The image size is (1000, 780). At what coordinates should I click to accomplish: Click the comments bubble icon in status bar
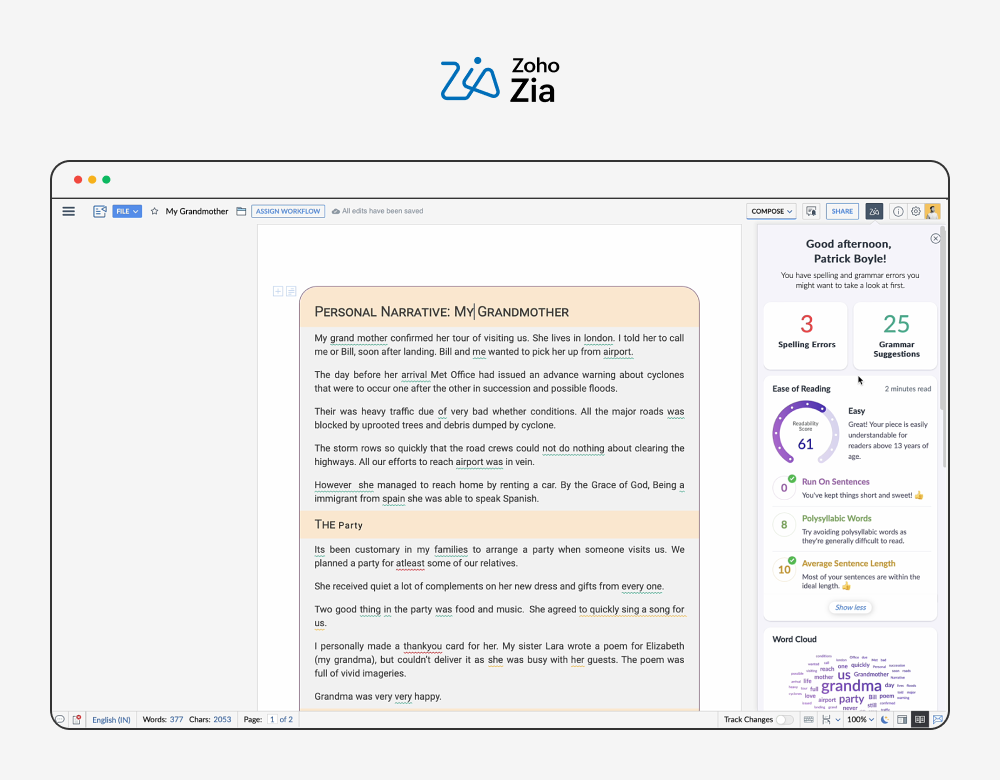pyautogui.click(x=60, y=719)
